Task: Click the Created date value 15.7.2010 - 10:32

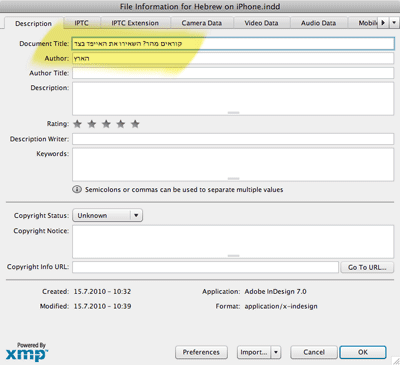Action: pyautogui.click(x=102, y=292)
